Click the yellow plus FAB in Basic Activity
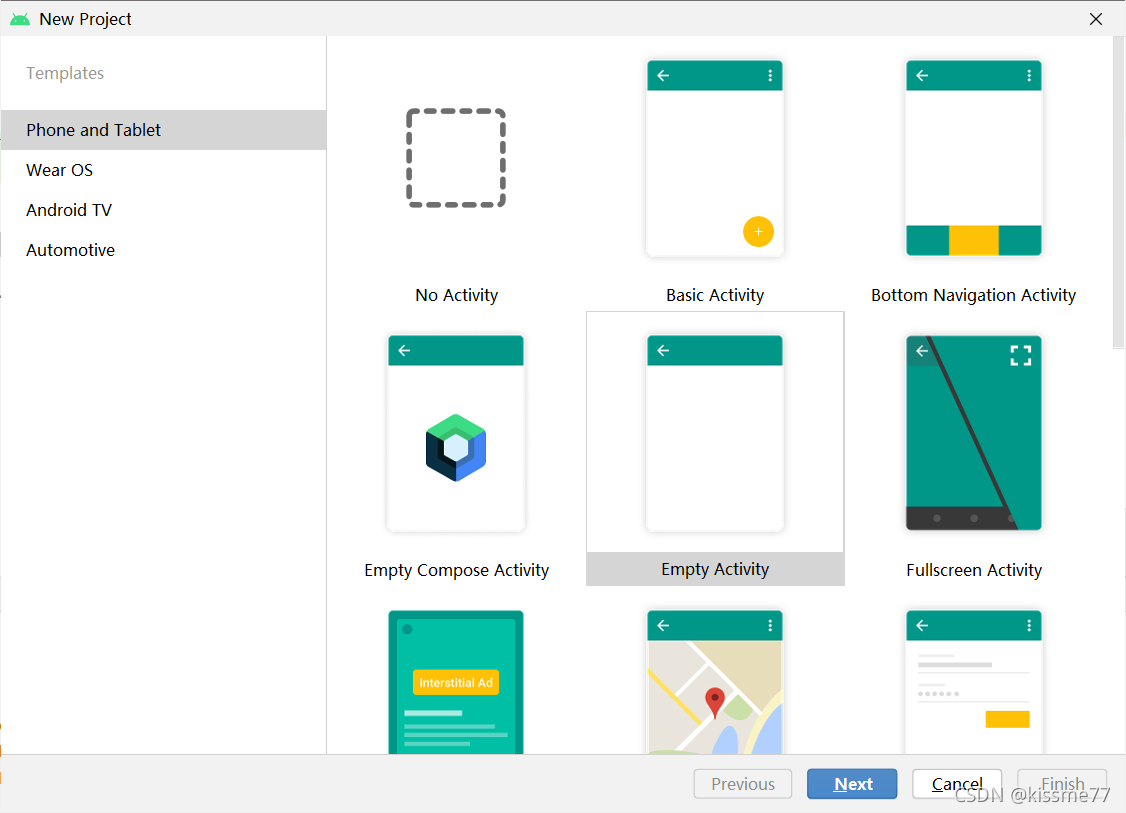Image resolution: width=1126 pixels, height=813 pixels. 758,231
